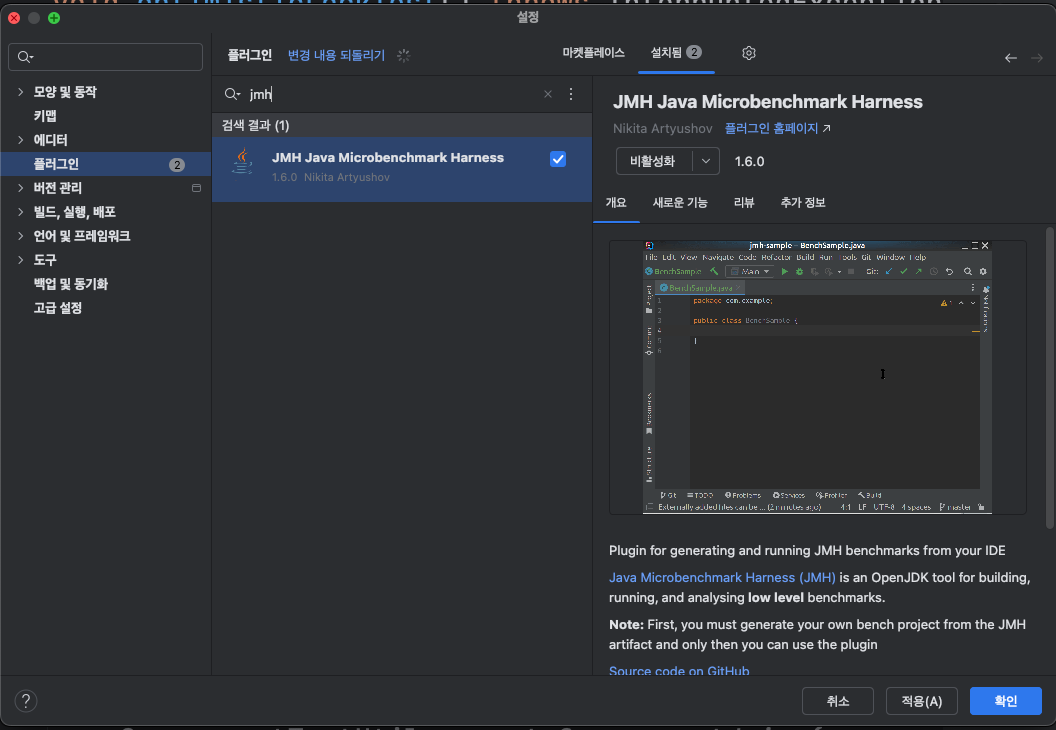
Task: Clear the jmh plugin search text
Action: [x=548, y=94]
